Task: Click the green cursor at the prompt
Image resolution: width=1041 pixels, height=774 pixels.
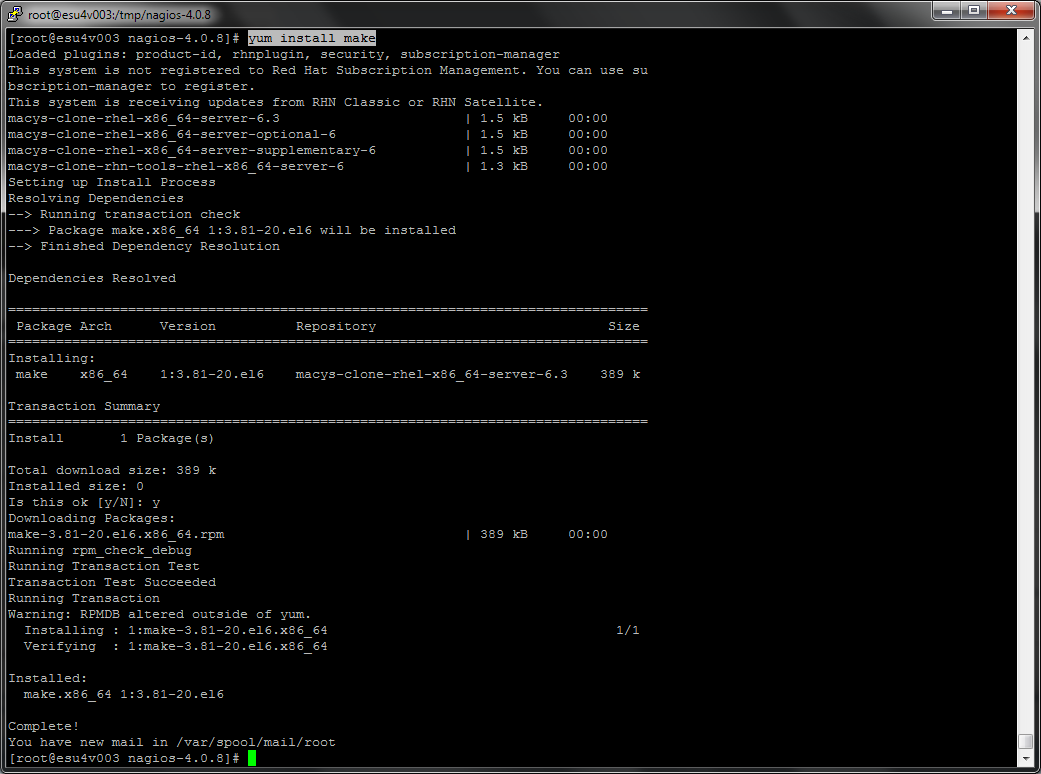Action: [252, 759]
